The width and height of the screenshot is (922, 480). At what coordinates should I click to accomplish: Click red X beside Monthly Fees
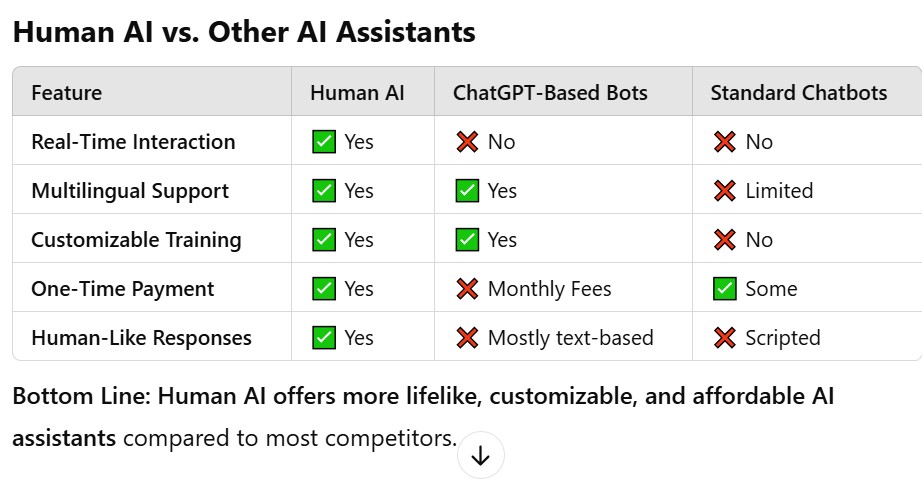coord(467,289)
